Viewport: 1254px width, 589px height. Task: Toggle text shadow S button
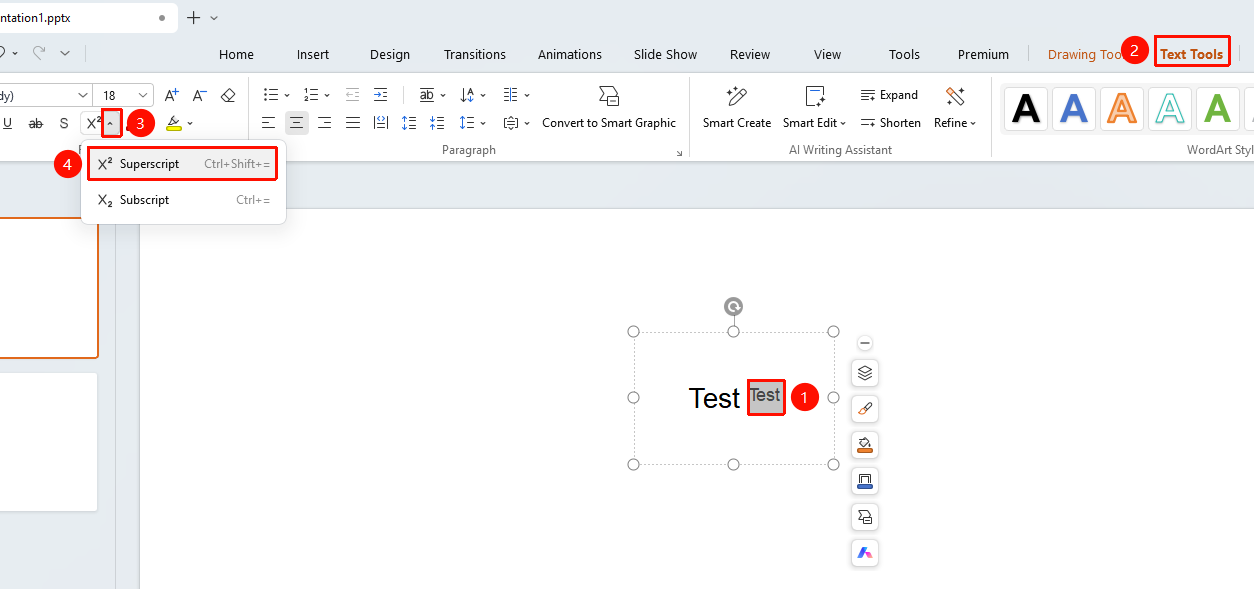click(64, 123)
